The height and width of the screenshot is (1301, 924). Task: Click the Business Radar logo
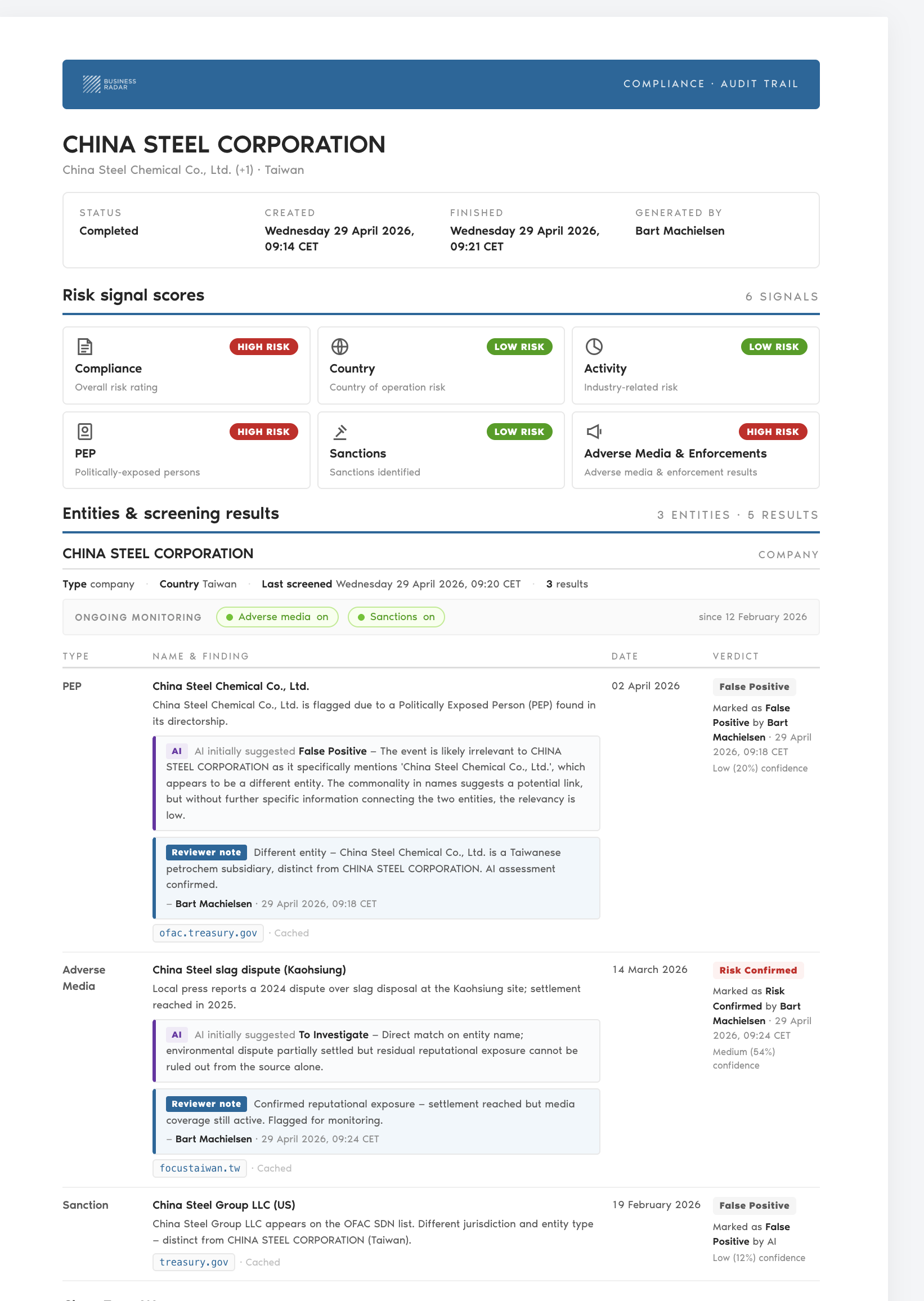(x=109, y=84)
